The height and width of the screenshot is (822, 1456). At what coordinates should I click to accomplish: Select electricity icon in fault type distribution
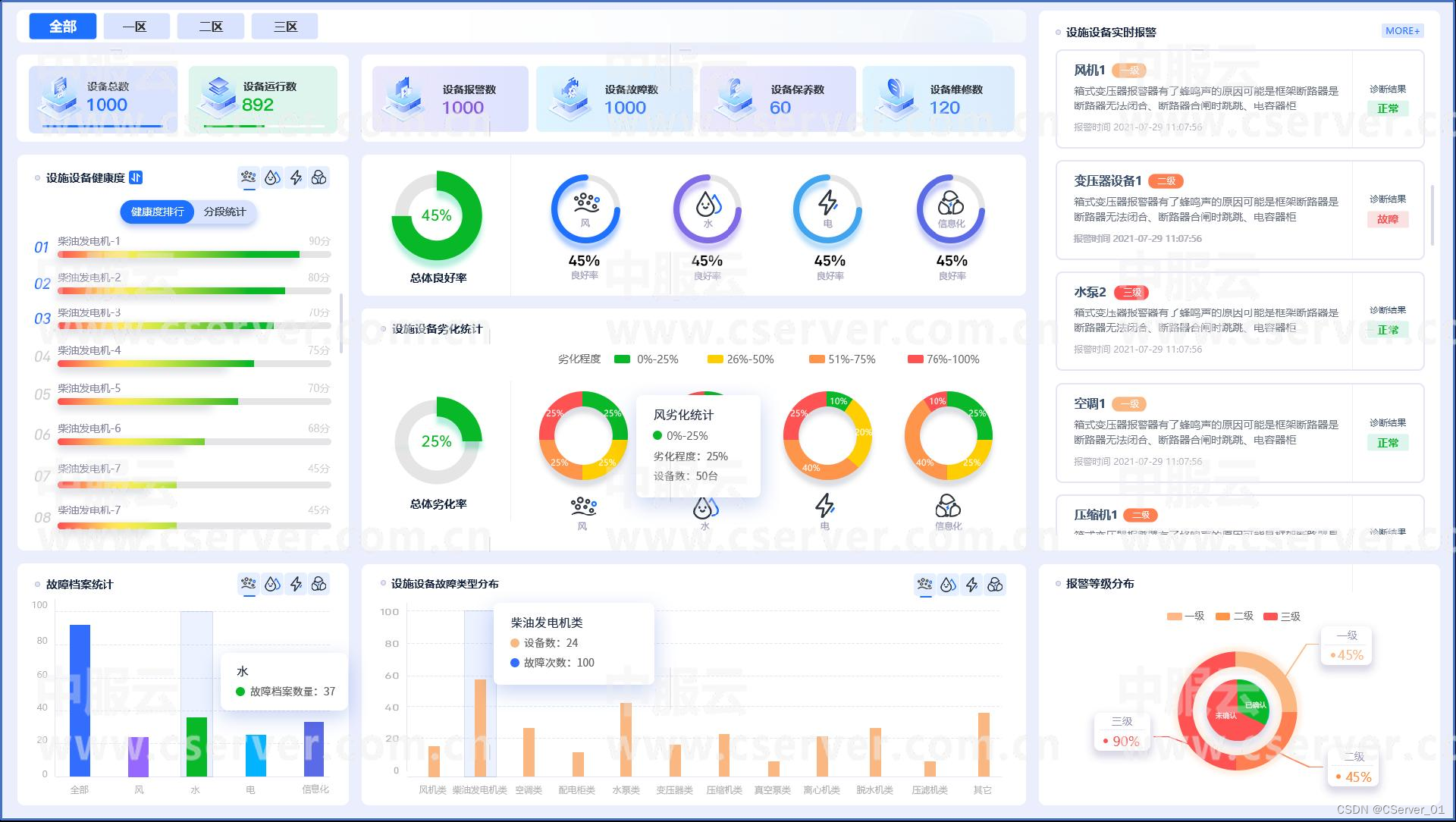coord(971,584)
